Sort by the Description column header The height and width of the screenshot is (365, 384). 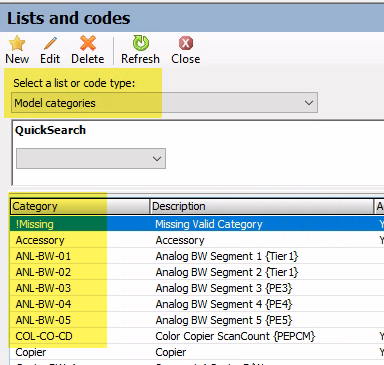tap(262, 206)
